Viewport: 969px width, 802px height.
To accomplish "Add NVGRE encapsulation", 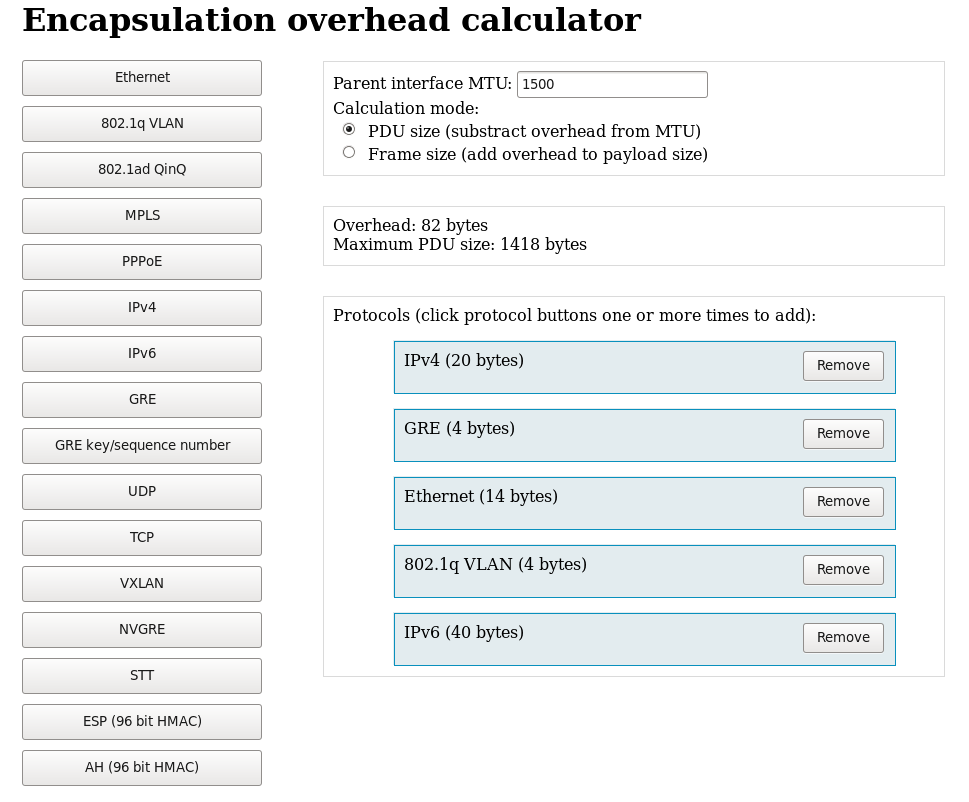I will click(142, 630).
